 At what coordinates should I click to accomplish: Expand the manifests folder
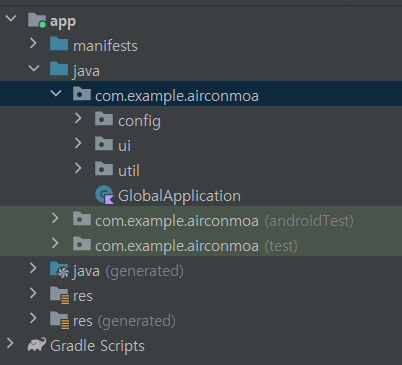[33, 43]
